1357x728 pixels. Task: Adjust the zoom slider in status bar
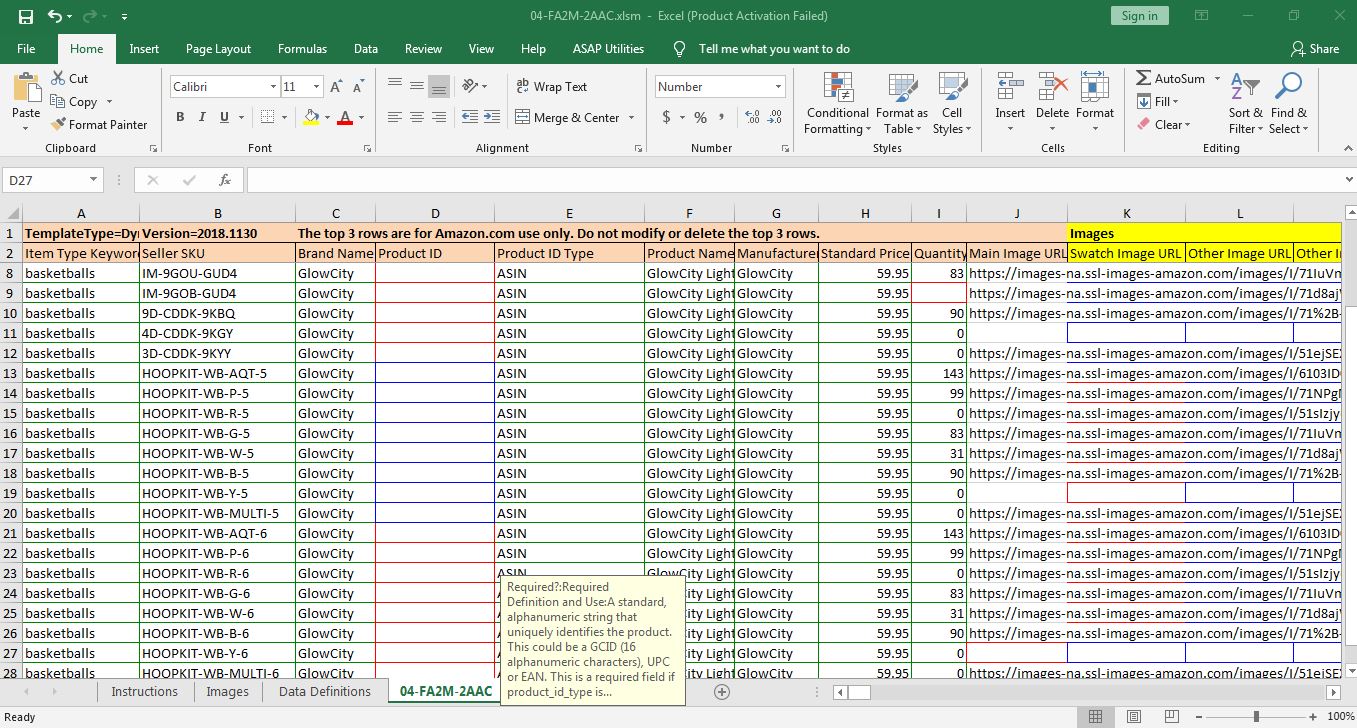[x=1256, y=717]
